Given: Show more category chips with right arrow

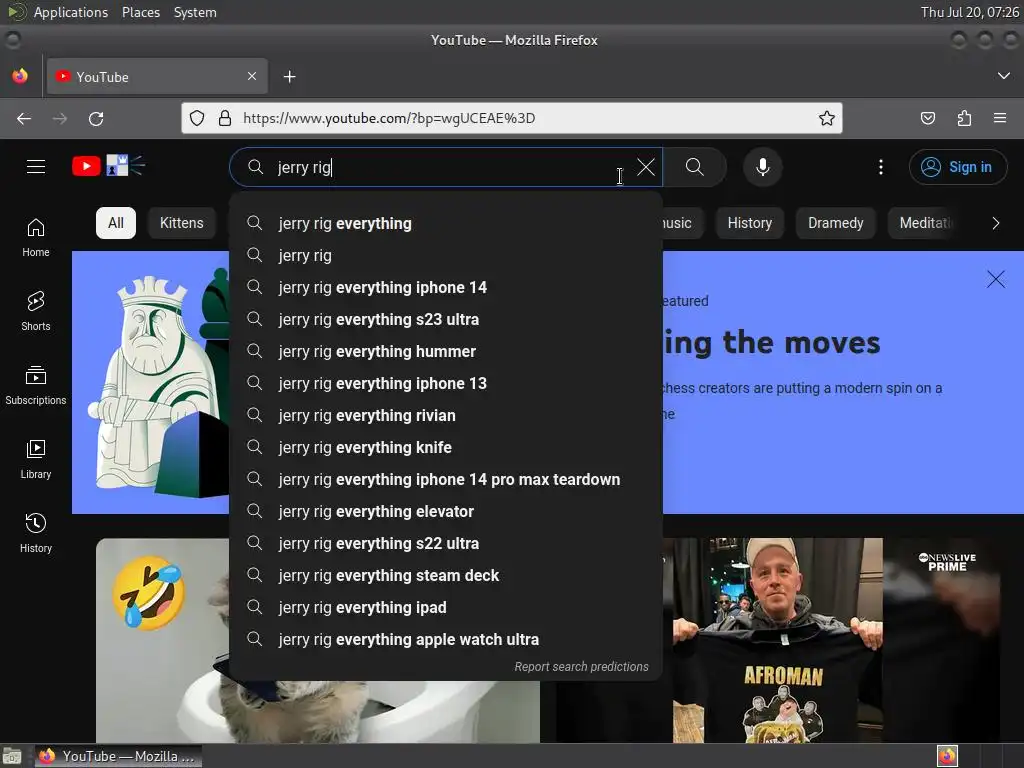Looking at the screenshot, I should [995, 223].
